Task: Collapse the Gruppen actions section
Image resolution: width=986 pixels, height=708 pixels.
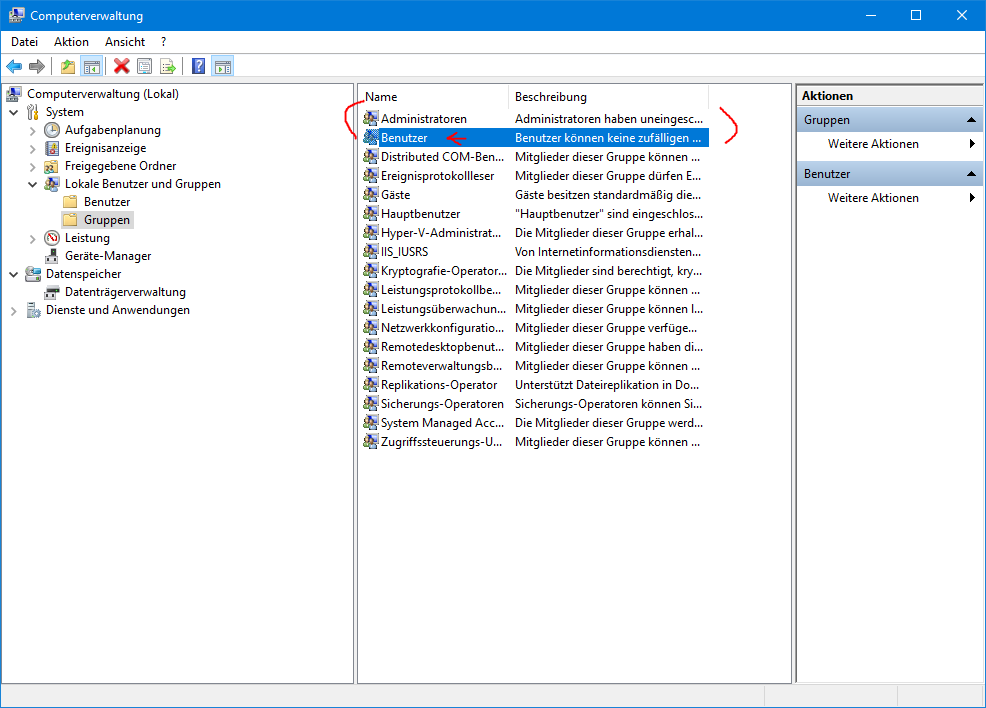Action: pyautogui.click(x=971, y=119)
